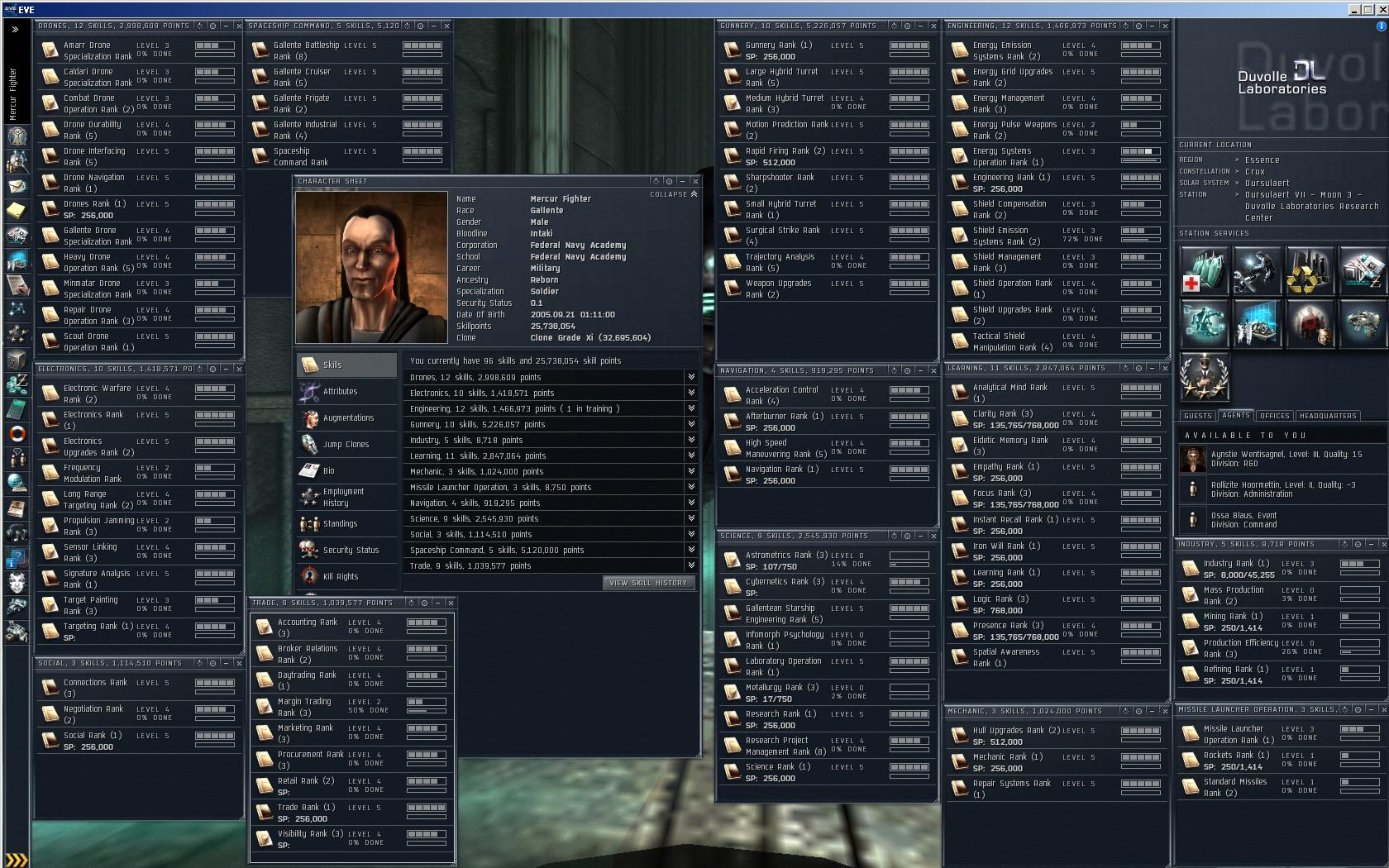1389x868 pixels.
Task: Click the red lifebuoy icon in the sidebar
Action: pyautogui.click(x=17, y=433)
